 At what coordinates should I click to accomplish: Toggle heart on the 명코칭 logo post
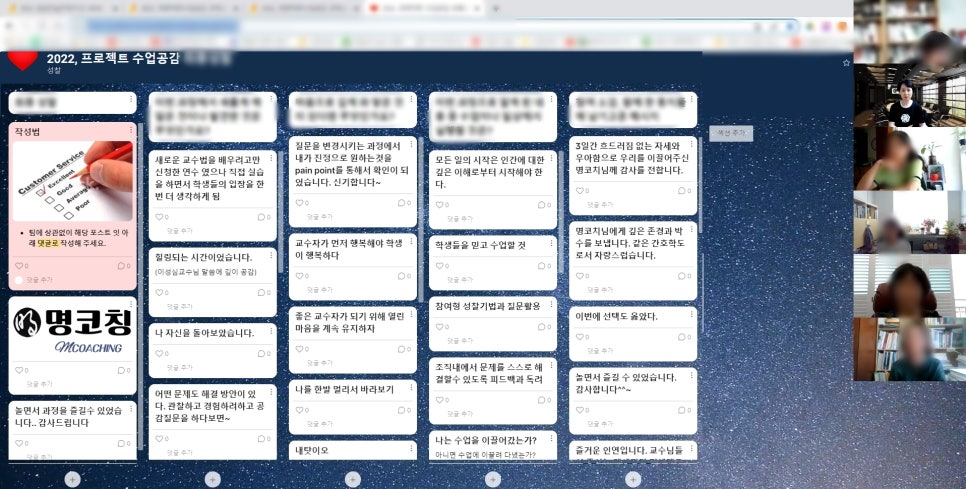pyautogui.click(x=15, y=370)
